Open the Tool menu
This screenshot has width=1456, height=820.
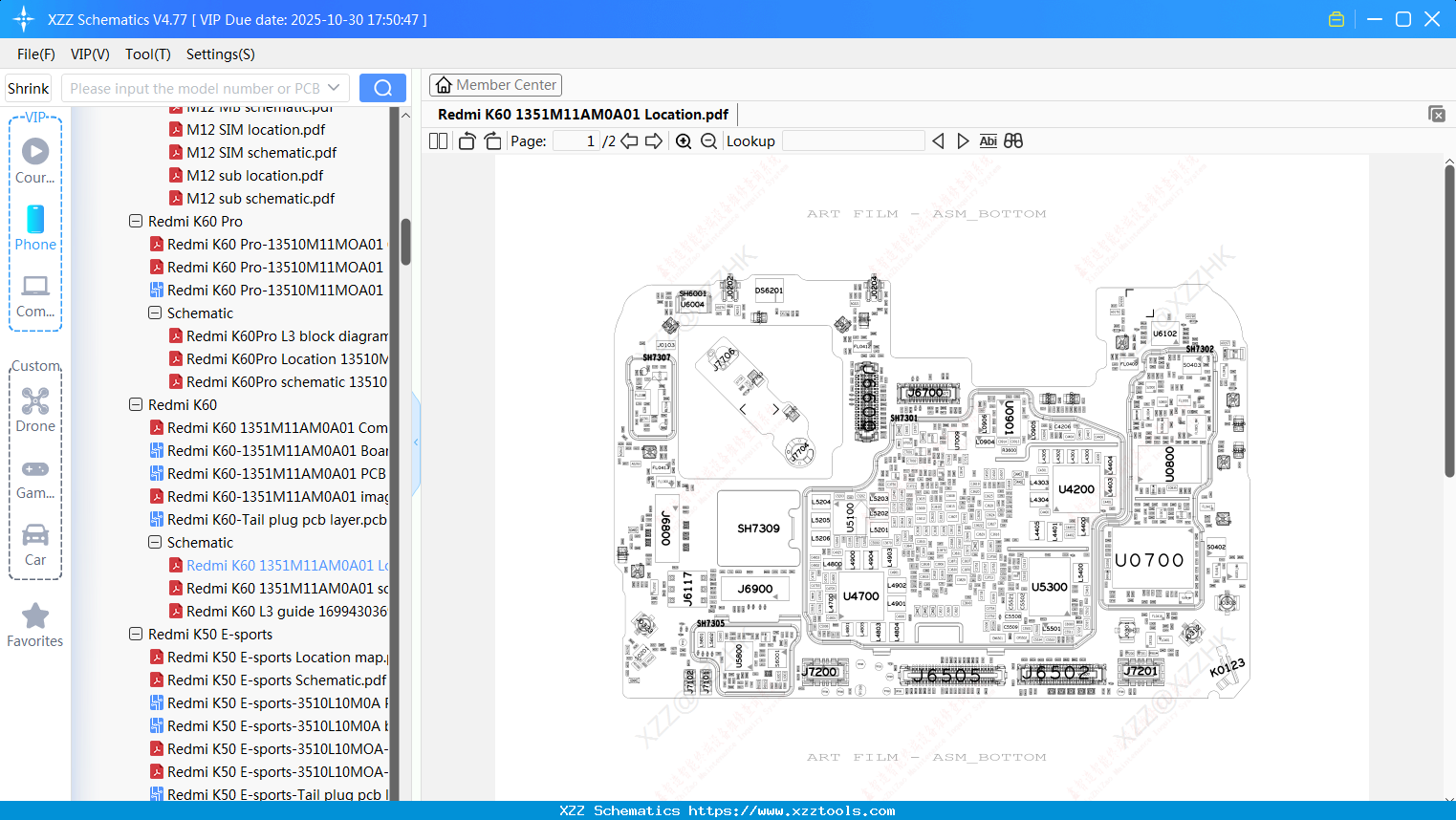(x=147, y=54)
